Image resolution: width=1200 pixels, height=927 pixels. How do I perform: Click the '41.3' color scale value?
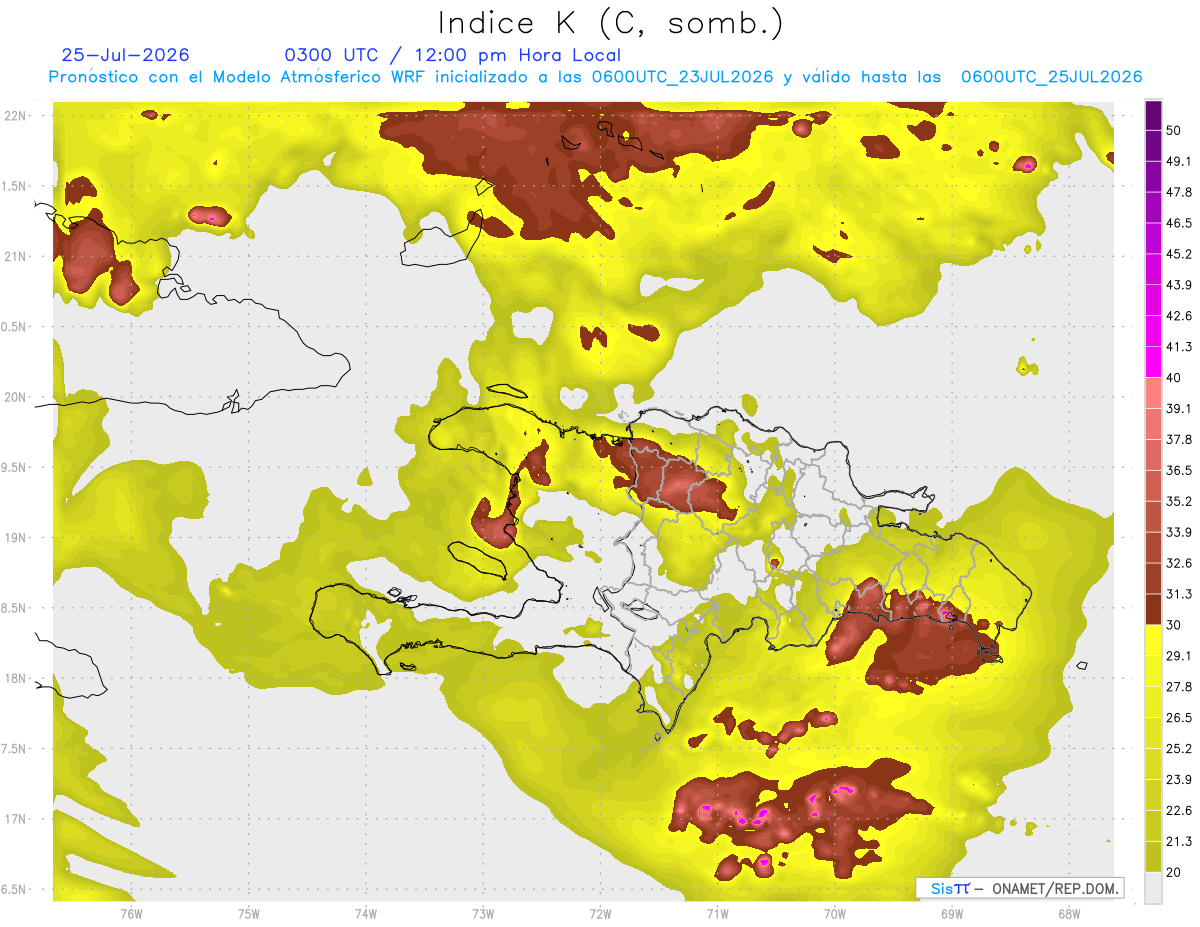pos(1179,347)
